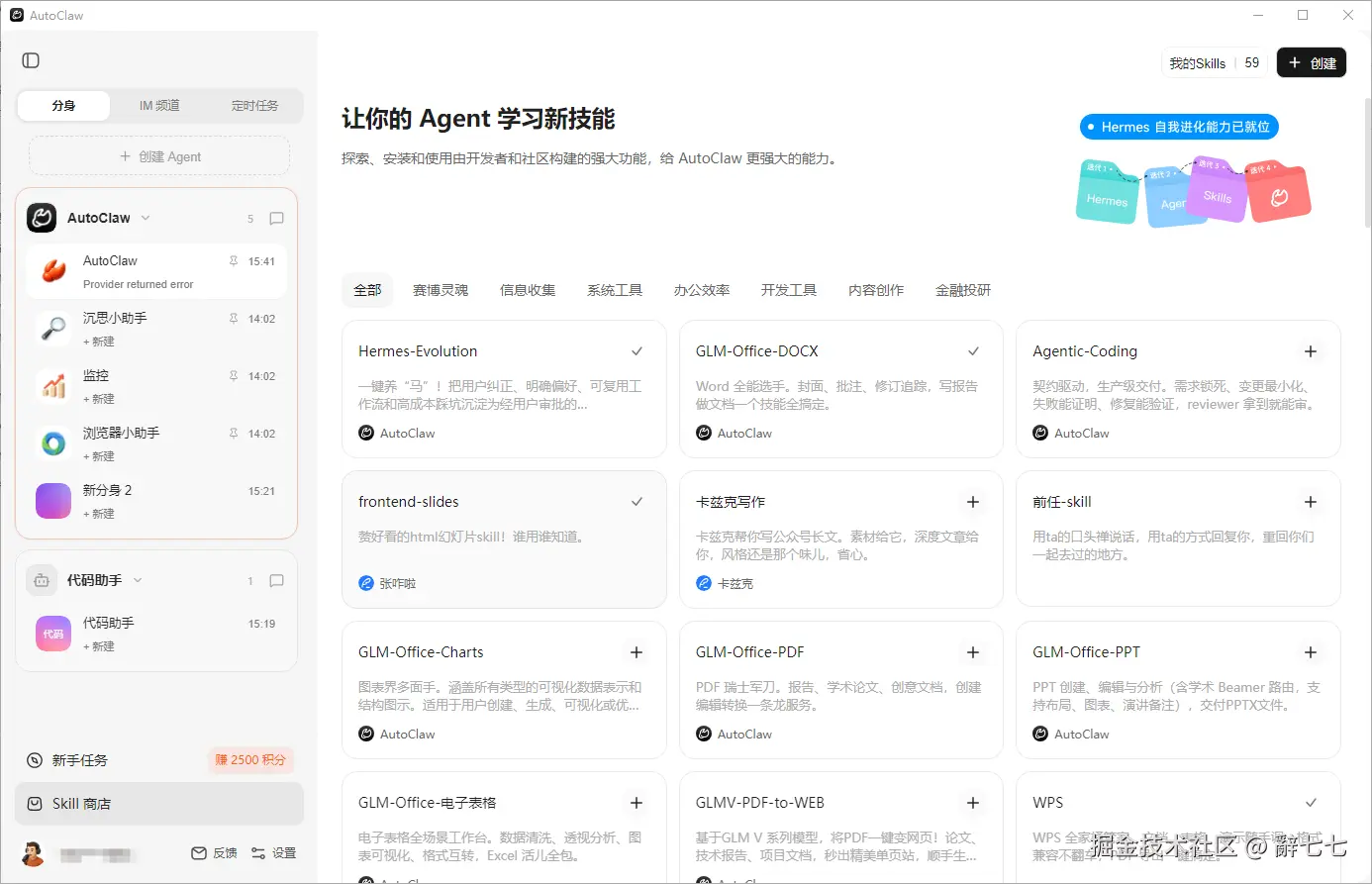Click 'Provider returned error' status text

click(139, 284)
